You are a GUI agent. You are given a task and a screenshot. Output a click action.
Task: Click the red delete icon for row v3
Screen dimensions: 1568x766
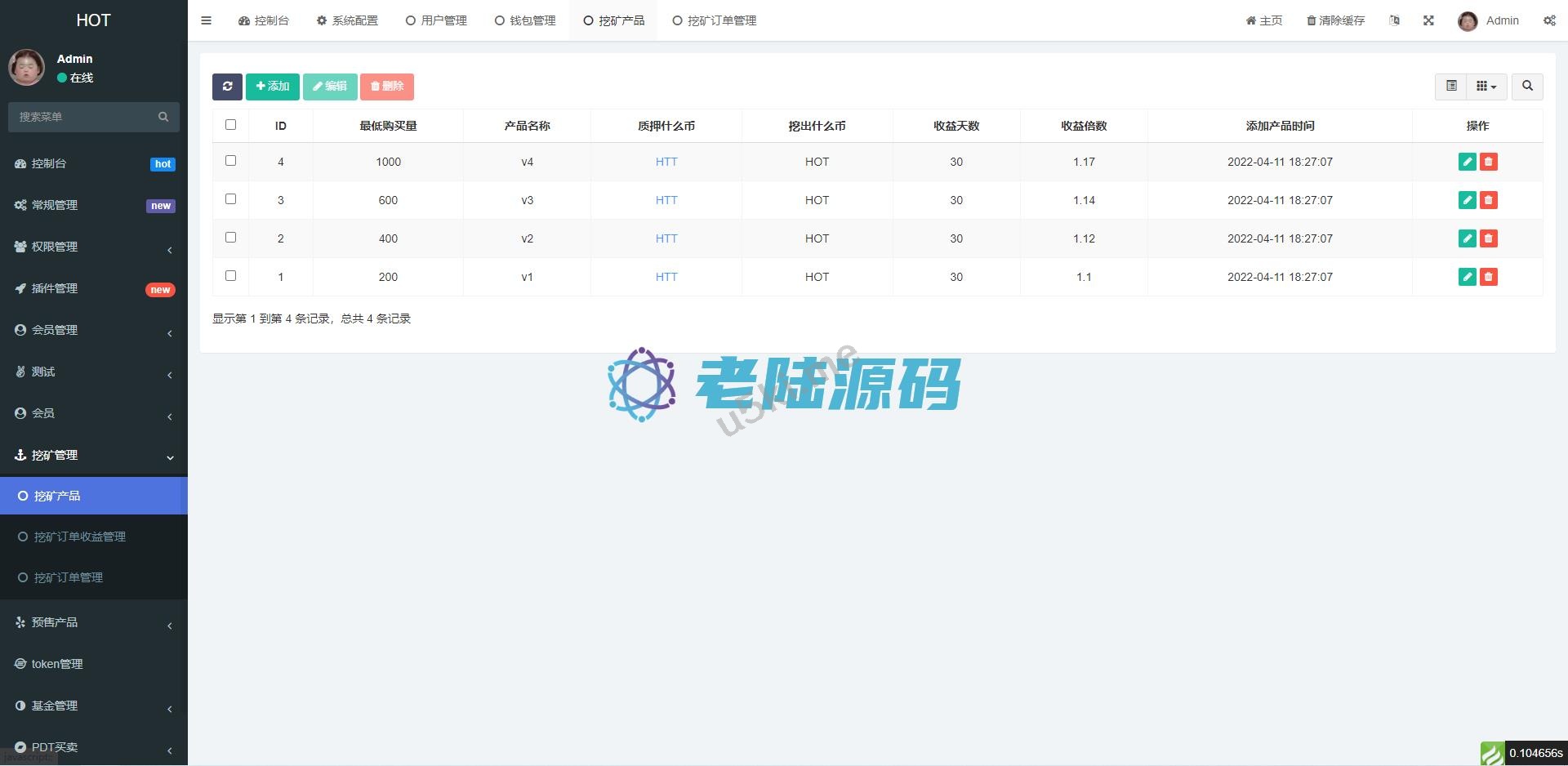click(x=1489, y=200)
